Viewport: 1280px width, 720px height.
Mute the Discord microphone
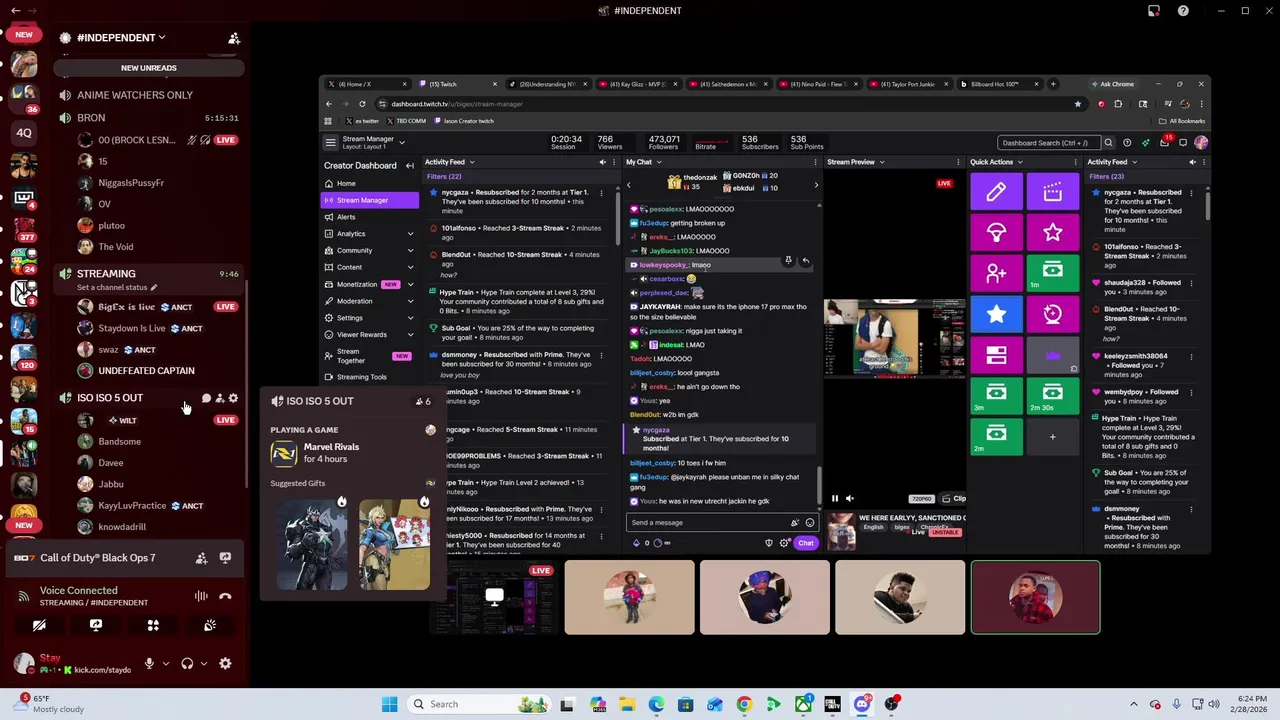pyautogui.click(x=149, y=663)
